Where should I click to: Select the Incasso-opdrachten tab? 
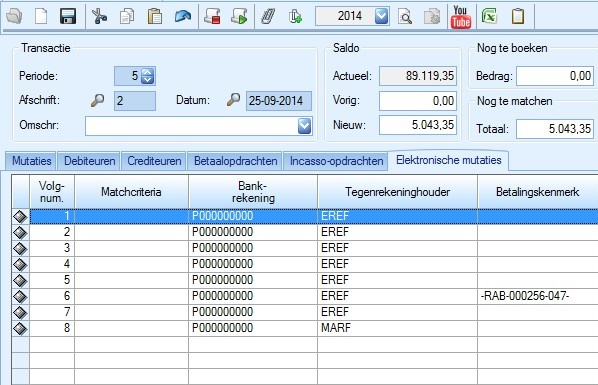pos(336,161)
